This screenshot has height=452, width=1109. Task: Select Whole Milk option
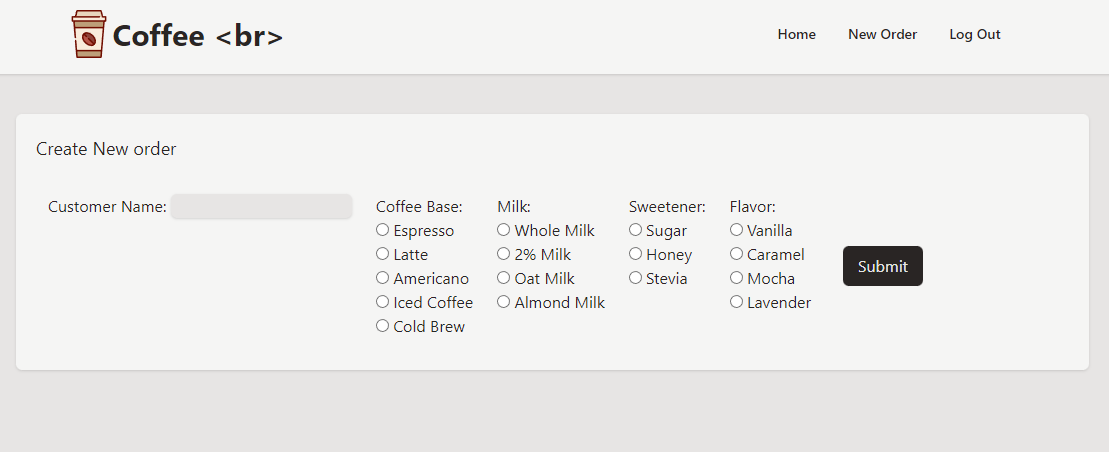504,230
